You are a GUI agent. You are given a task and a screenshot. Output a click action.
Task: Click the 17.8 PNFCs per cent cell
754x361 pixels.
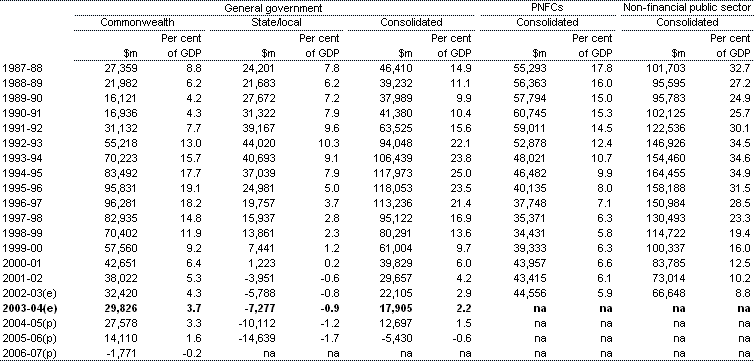click(603, 68)
